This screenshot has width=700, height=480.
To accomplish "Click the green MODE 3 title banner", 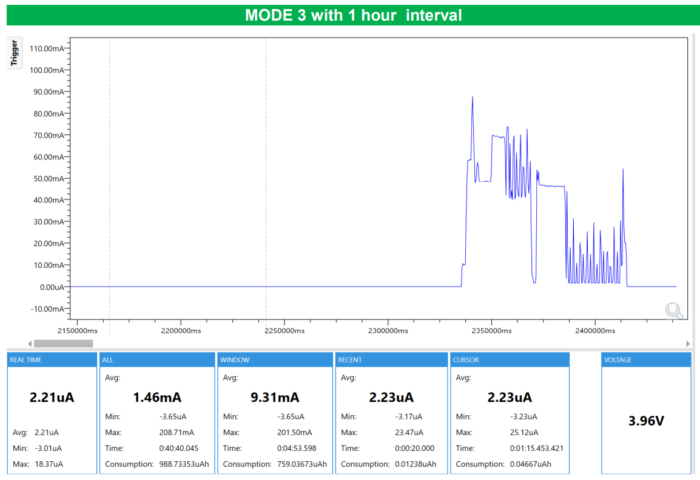I will pos(350,15).
